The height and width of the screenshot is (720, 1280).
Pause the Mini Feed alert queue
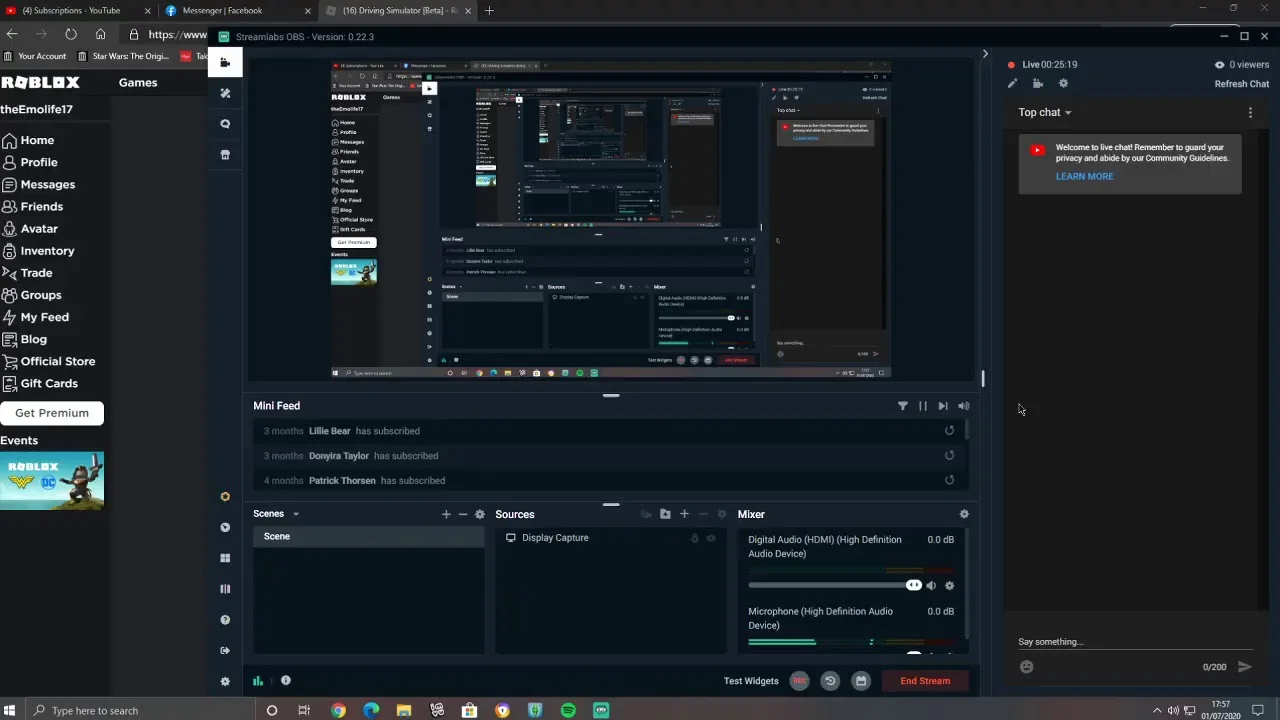922,406
